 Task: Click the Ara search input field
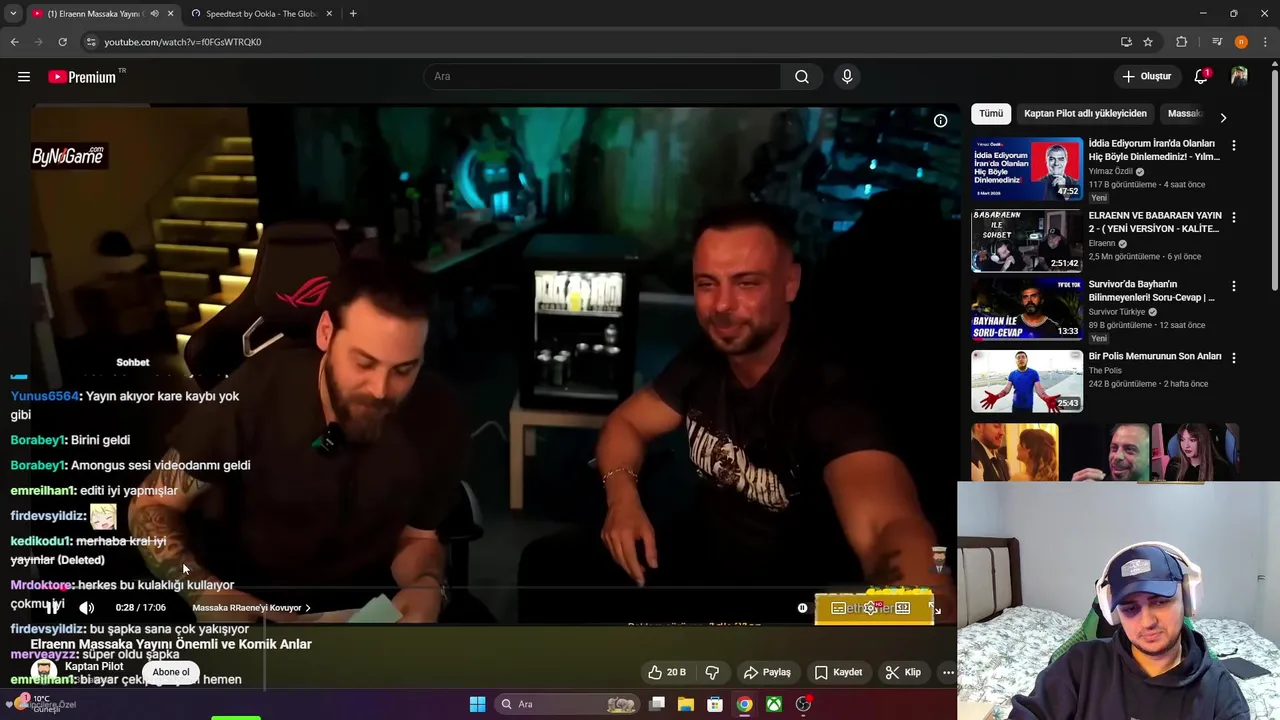coord(602,77)
